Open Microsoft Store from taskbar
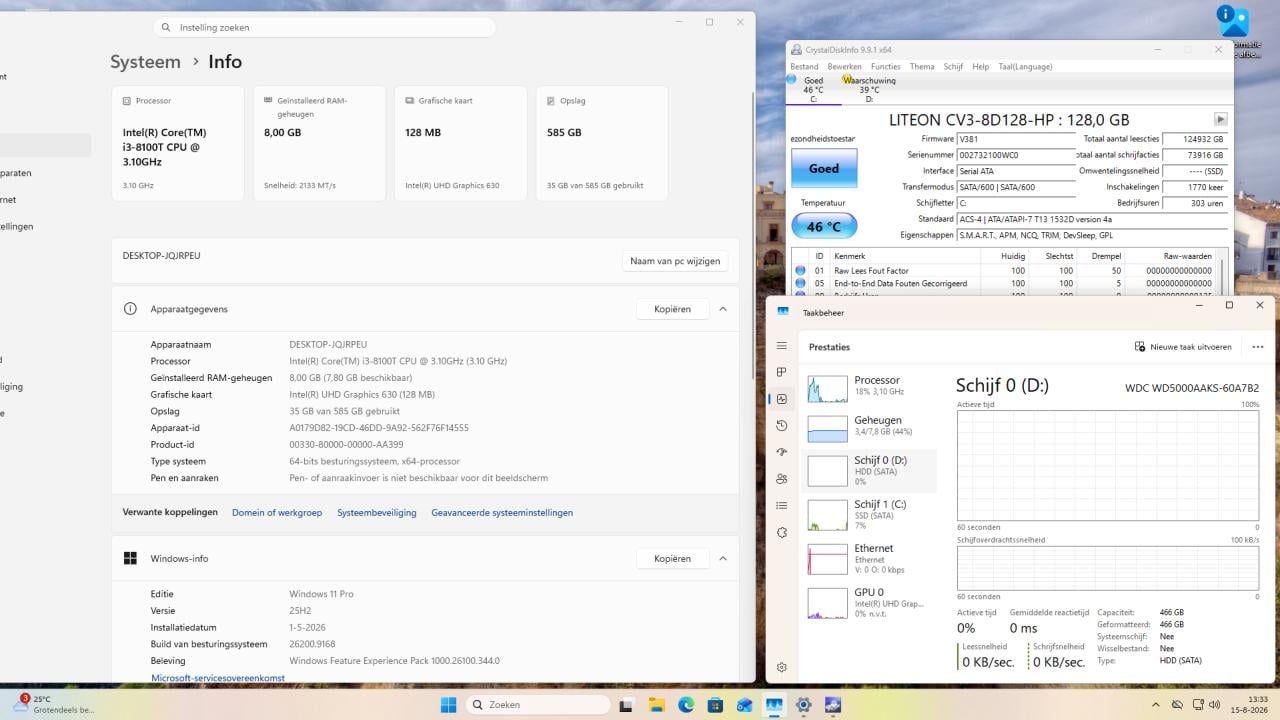Viewport: 1280px width, 720px height. tap(715, 705)
